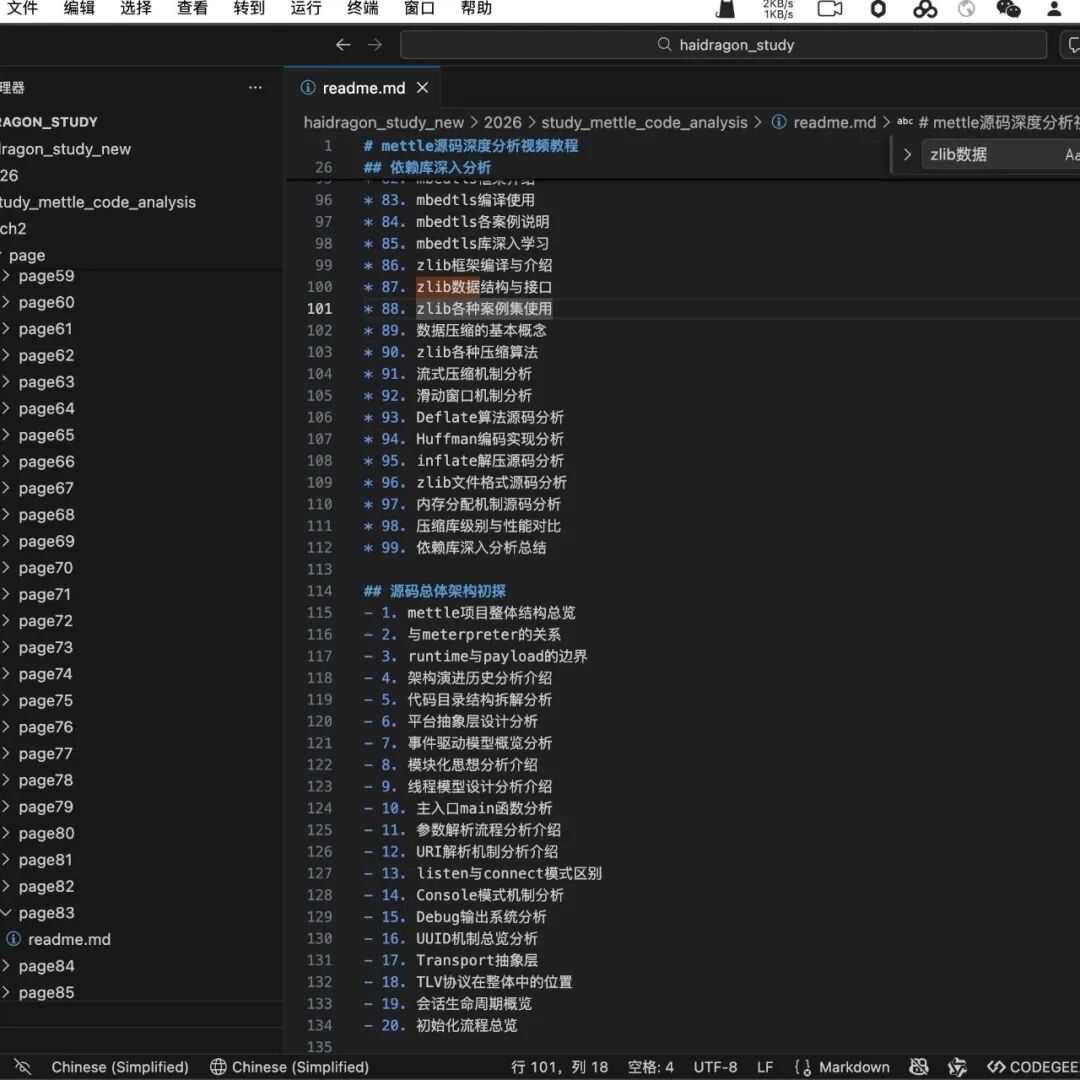Screen dimensions: 1080x1080
Task: Click haidragon_study_new breadcrumb
Action: 384,123
